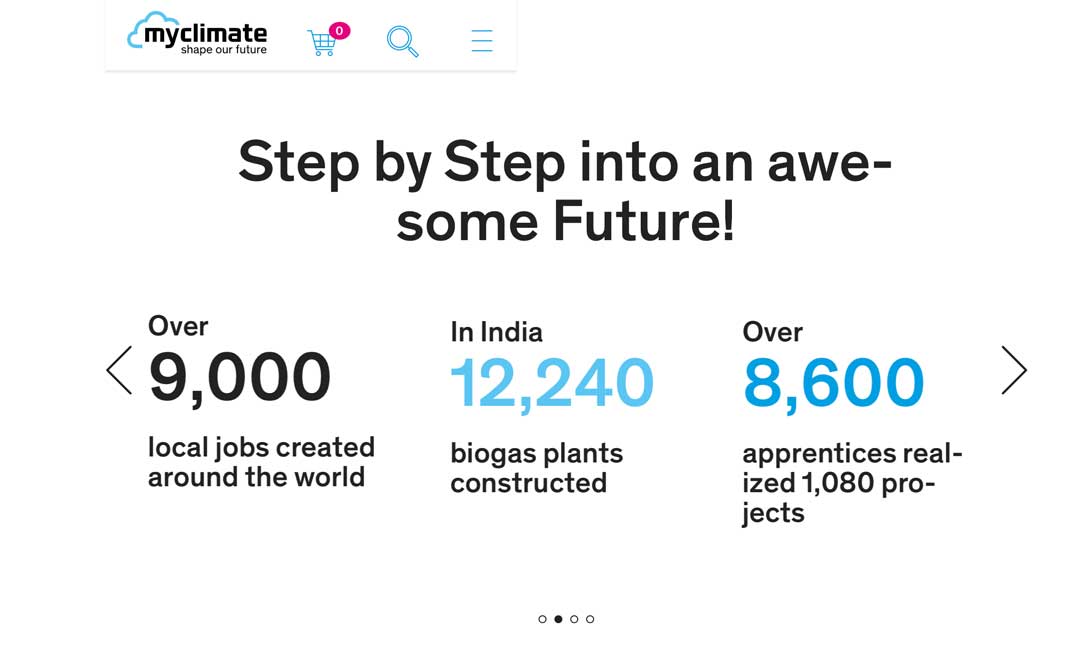The image size is (1090, 649).
Task: Click the 'shape our future' tagline
Action: [224, 50]
